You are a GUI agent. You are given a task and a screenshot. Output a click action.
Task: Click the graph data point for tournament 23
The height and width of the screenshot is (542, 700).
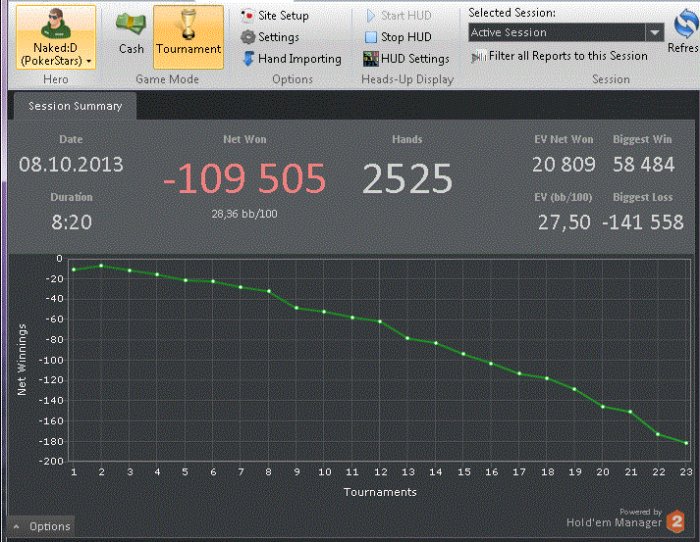pos(686,443)
